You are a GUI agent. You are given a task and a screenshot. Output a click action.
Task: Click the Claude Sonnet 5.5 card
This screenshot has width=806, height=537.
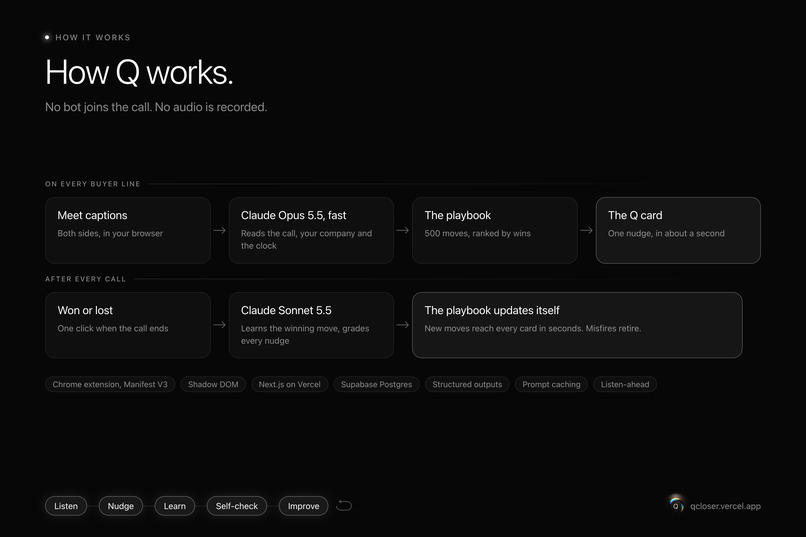[x=311, y=325]
